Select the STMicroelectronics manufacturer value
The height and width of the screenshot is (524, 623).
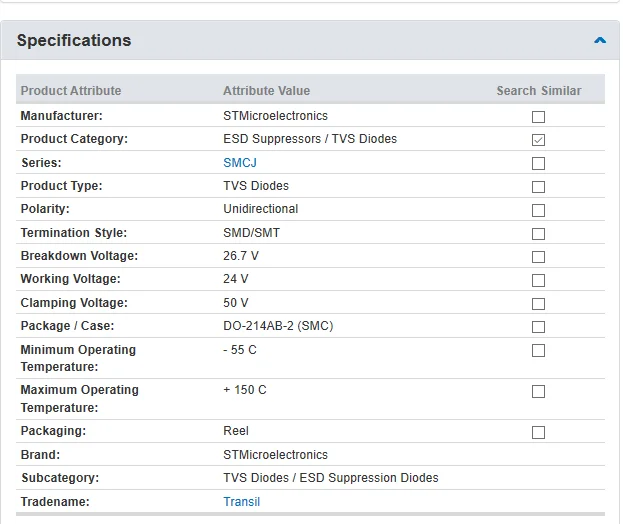275,116
